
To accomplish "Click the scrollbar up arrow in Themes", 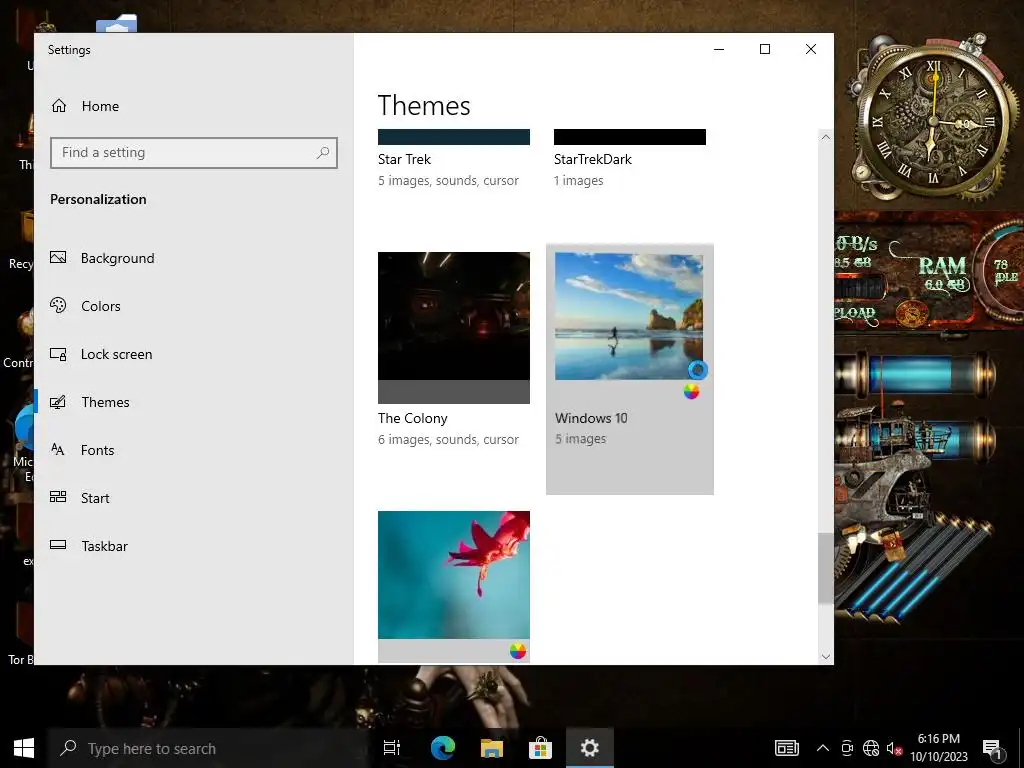I will [825, 137].
